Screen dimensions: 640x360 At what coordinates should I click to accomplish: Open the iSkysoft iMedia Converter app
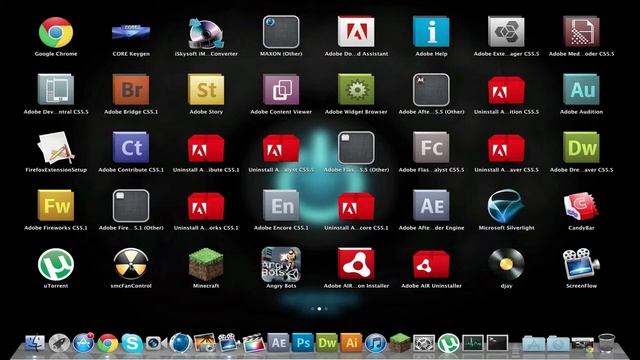[206, 33]
